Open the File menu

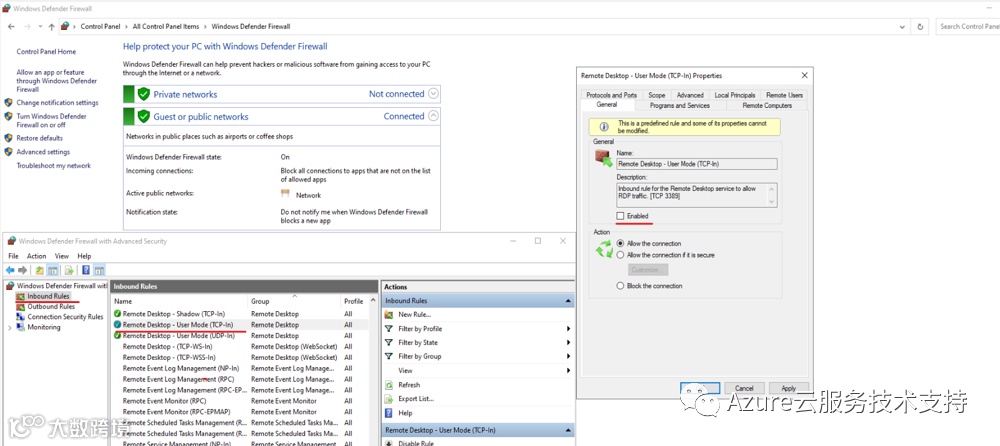click(x=13, y=256)
